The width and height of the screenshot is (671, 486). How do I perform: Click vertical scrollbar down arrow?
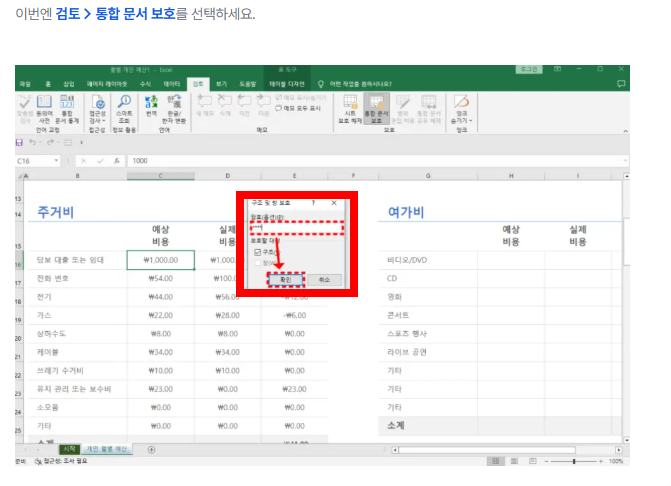pyautogui.click(x=626, y=440)
